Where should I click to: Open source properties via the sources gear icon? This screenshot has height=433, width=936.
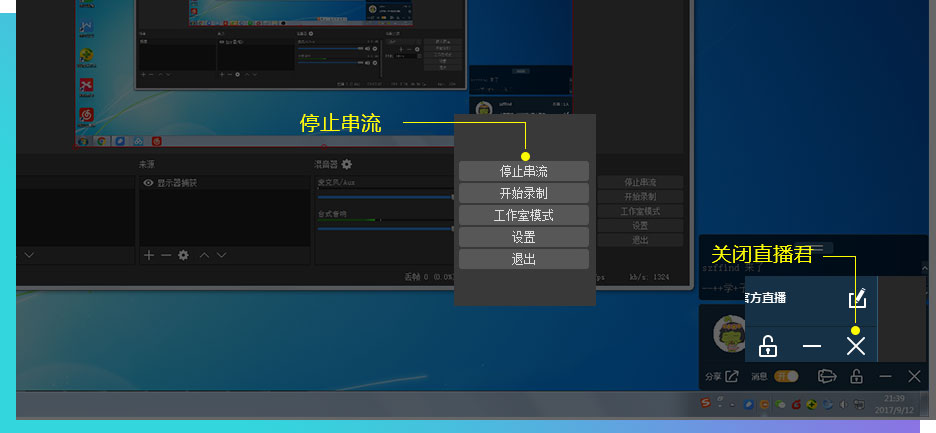coord(183,255)
